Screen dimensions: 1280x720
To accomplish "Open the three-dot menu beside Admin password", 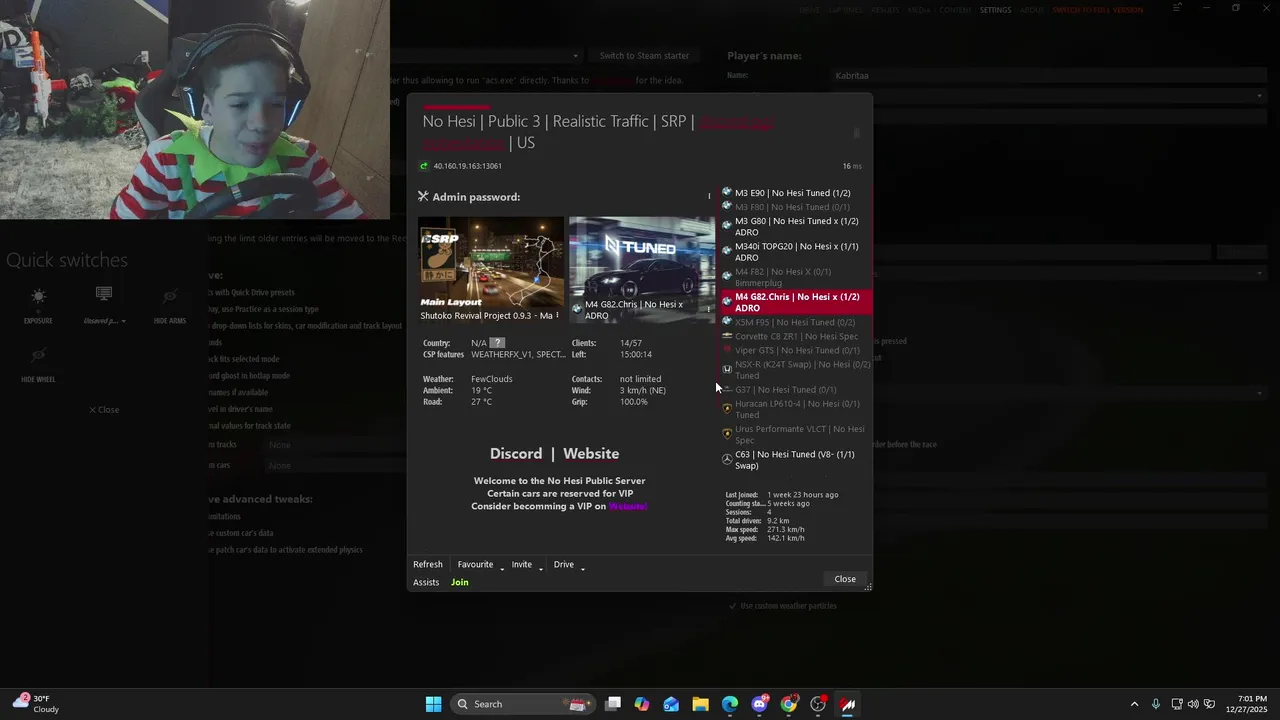I will click(709, 196).
